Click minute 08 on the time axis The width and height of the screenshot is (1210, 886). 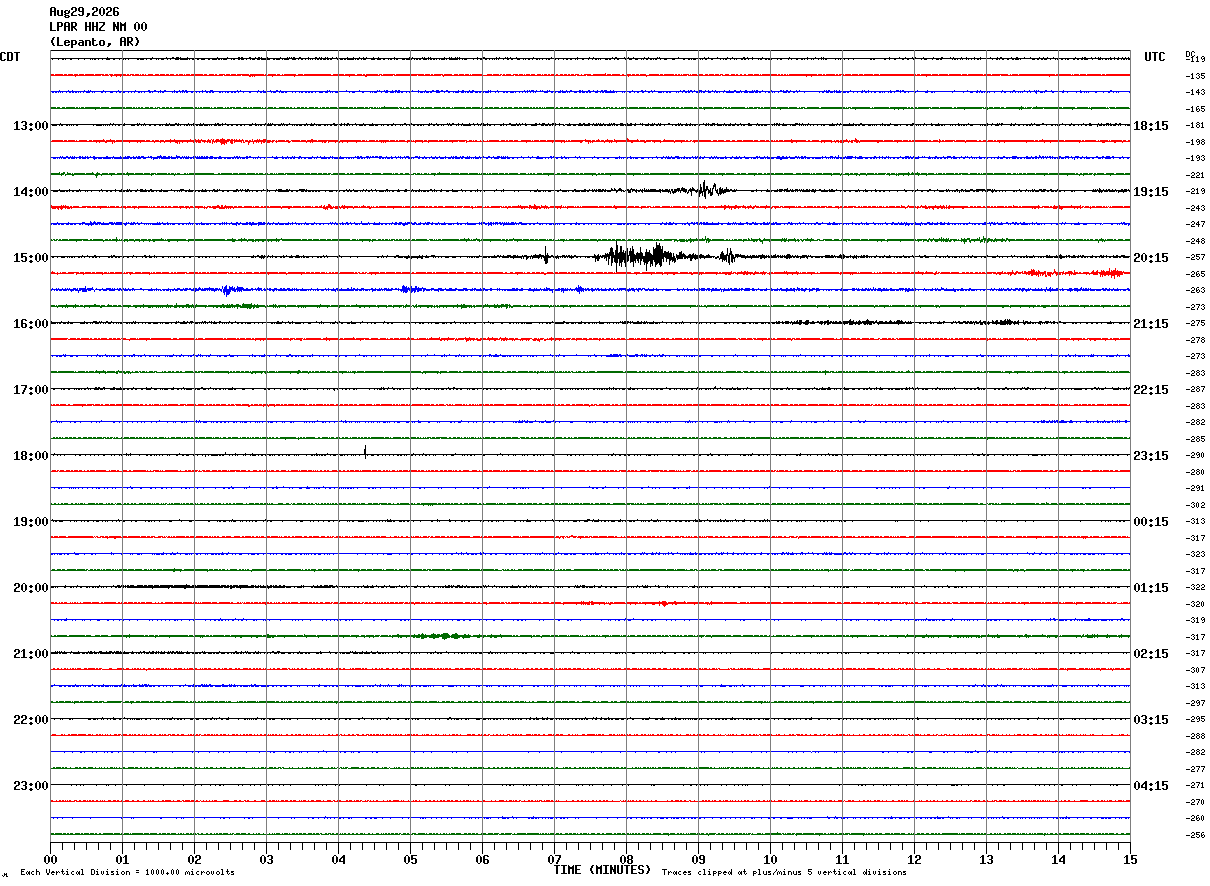tap(626, 859)
